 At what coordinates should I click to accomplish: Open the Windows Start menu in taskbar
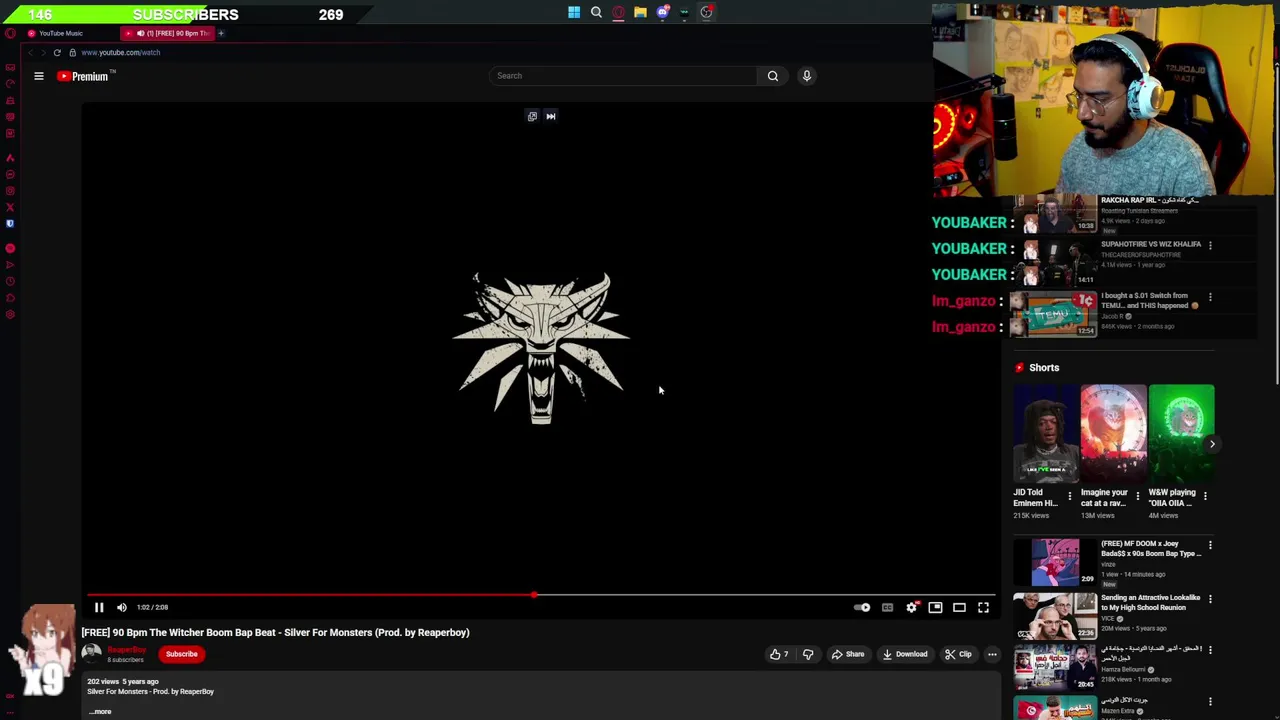pos(574,13)
